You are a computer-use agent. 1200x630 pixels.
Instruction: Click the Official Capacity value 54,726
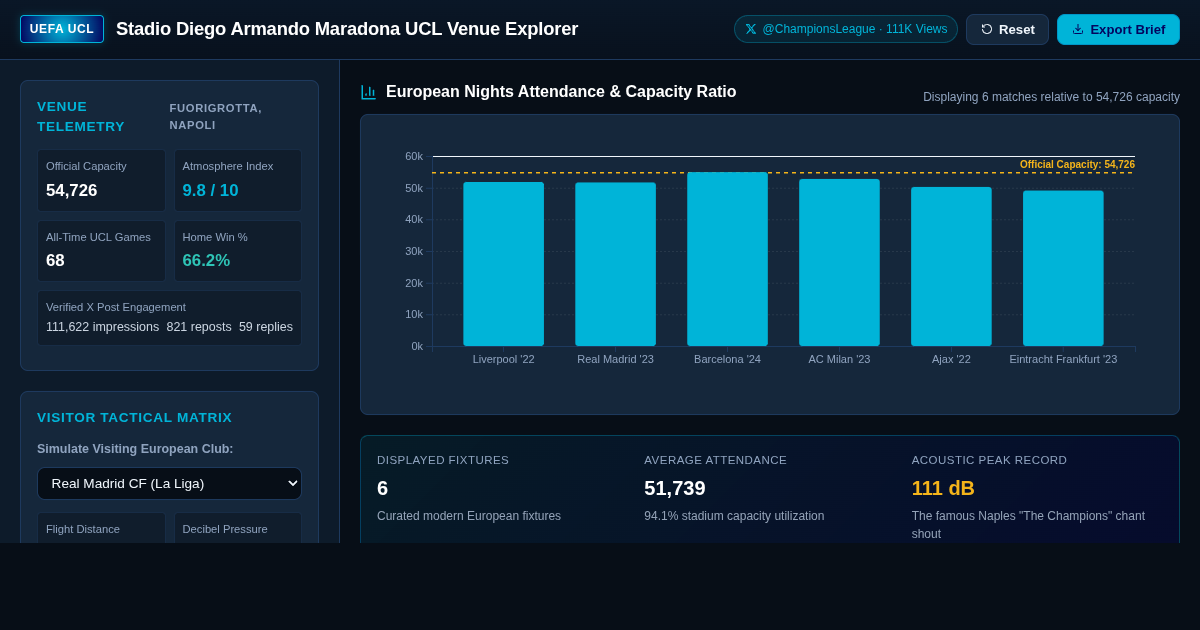(72, 190)
